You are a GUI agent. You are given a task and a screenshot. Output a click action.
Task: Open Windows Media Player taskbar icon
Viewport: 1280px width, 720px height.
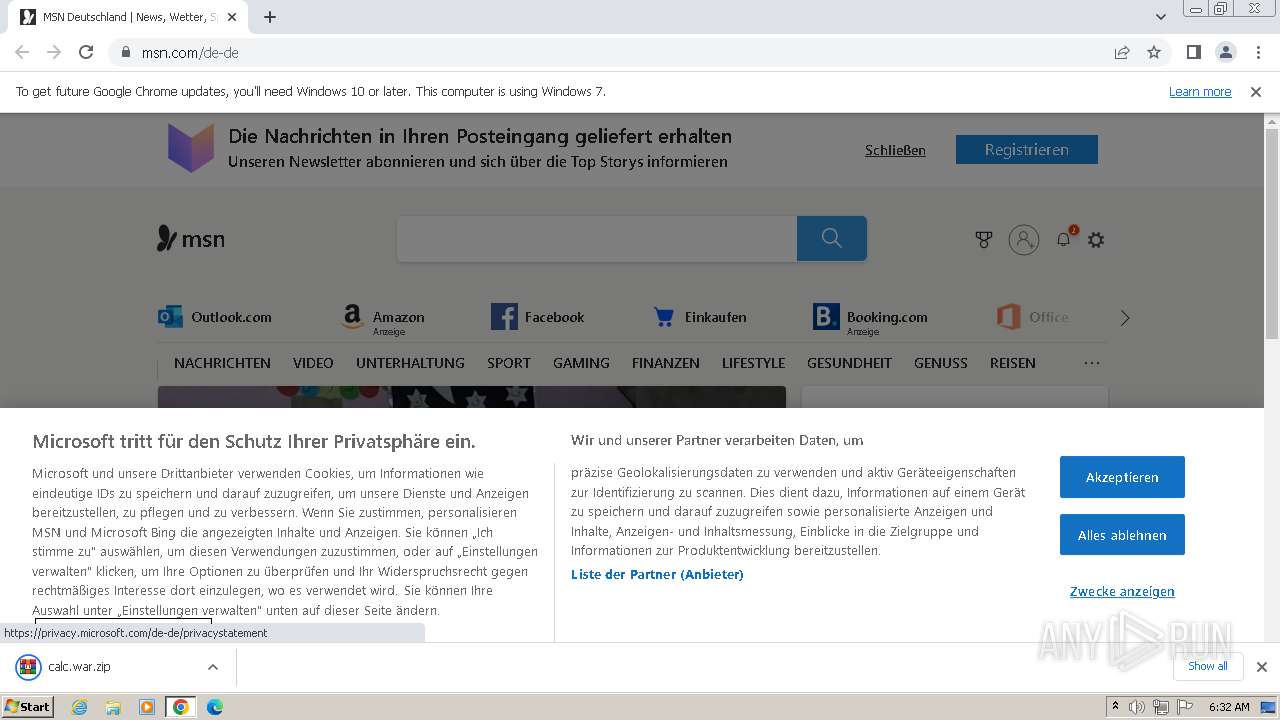tap(147, 707)
